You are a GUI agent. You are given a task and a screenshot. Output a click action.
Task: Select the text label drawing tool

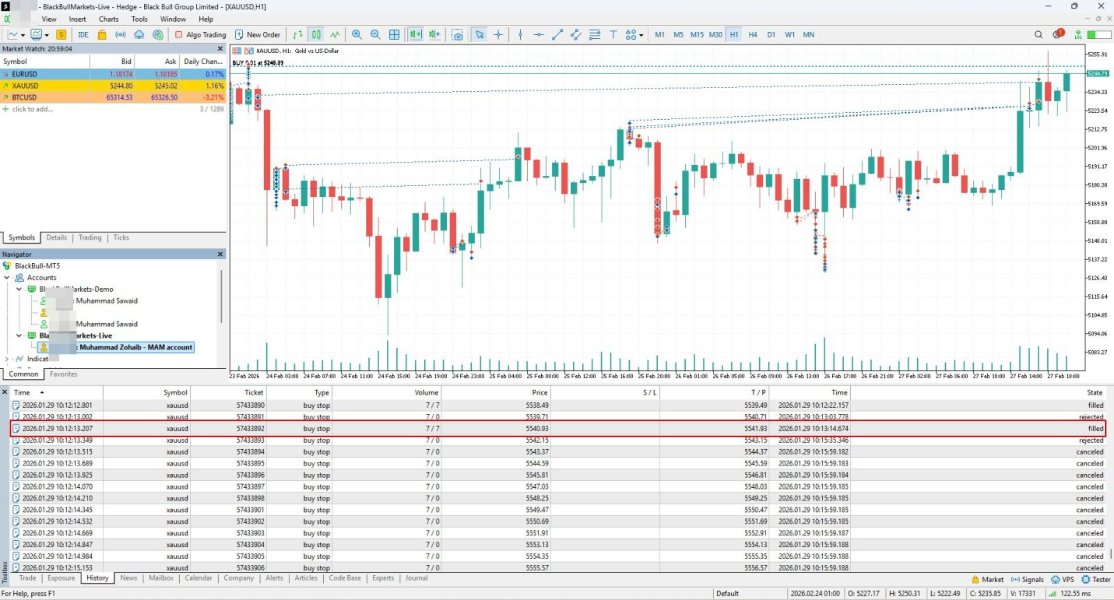click(612, 34)
